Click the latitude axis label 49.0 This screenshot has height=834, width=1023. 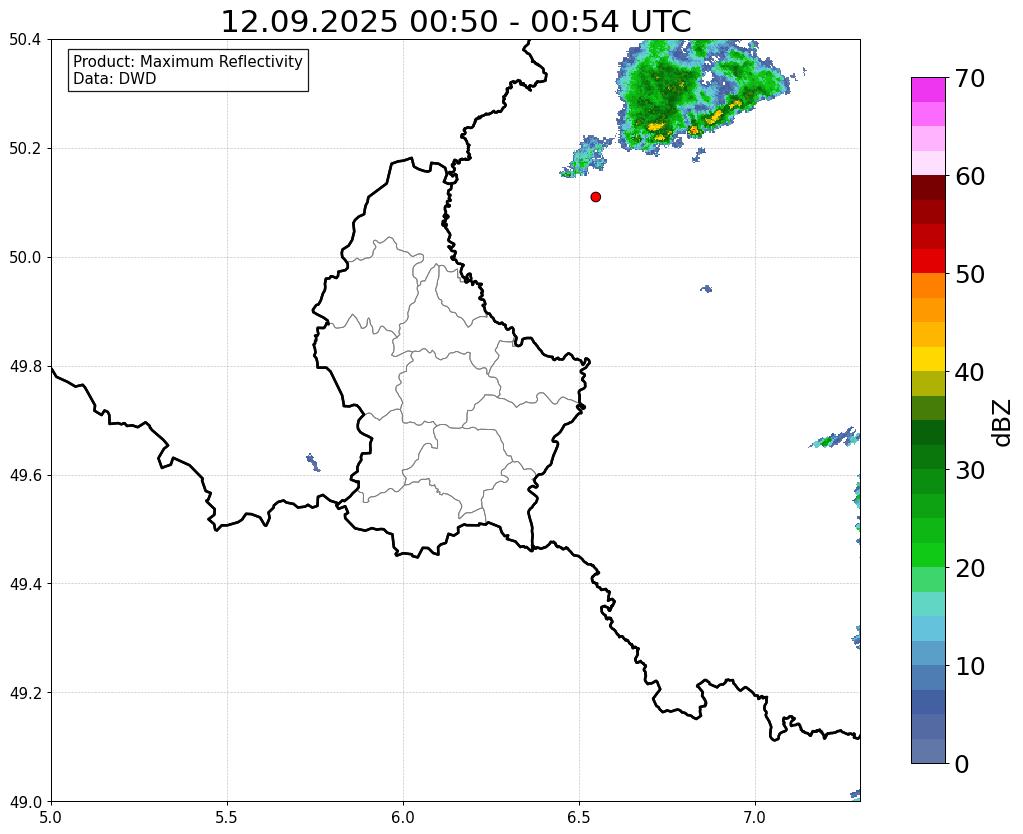[25, 801]
